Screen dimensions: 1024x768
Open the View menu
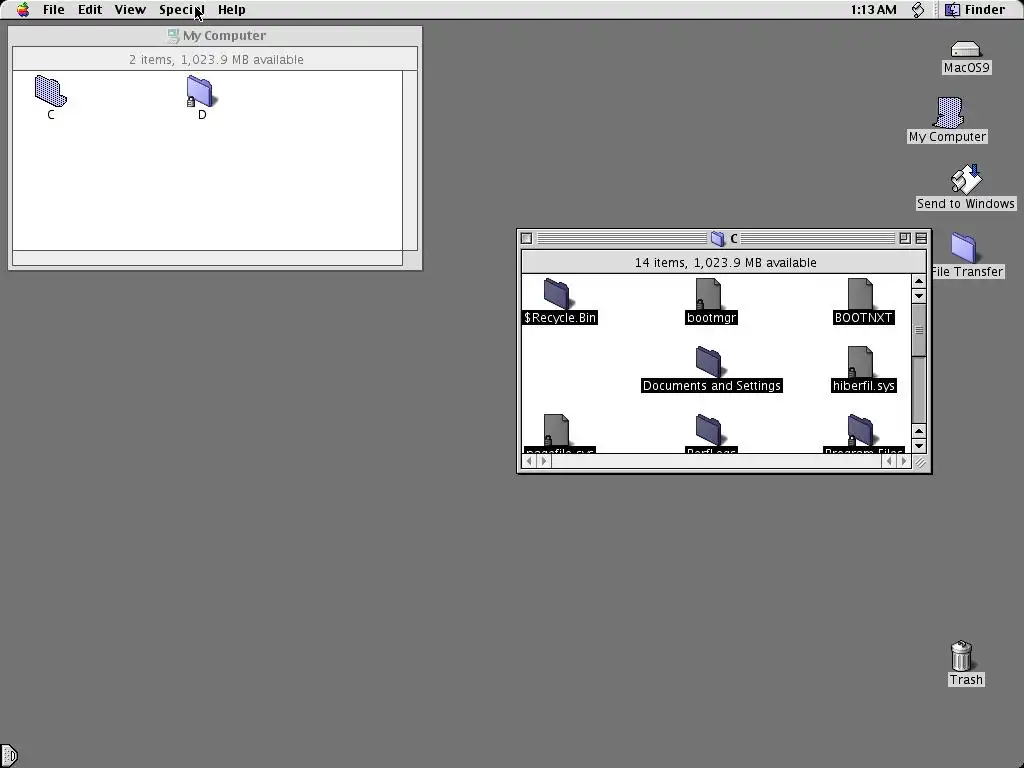[x=130, y=10]
